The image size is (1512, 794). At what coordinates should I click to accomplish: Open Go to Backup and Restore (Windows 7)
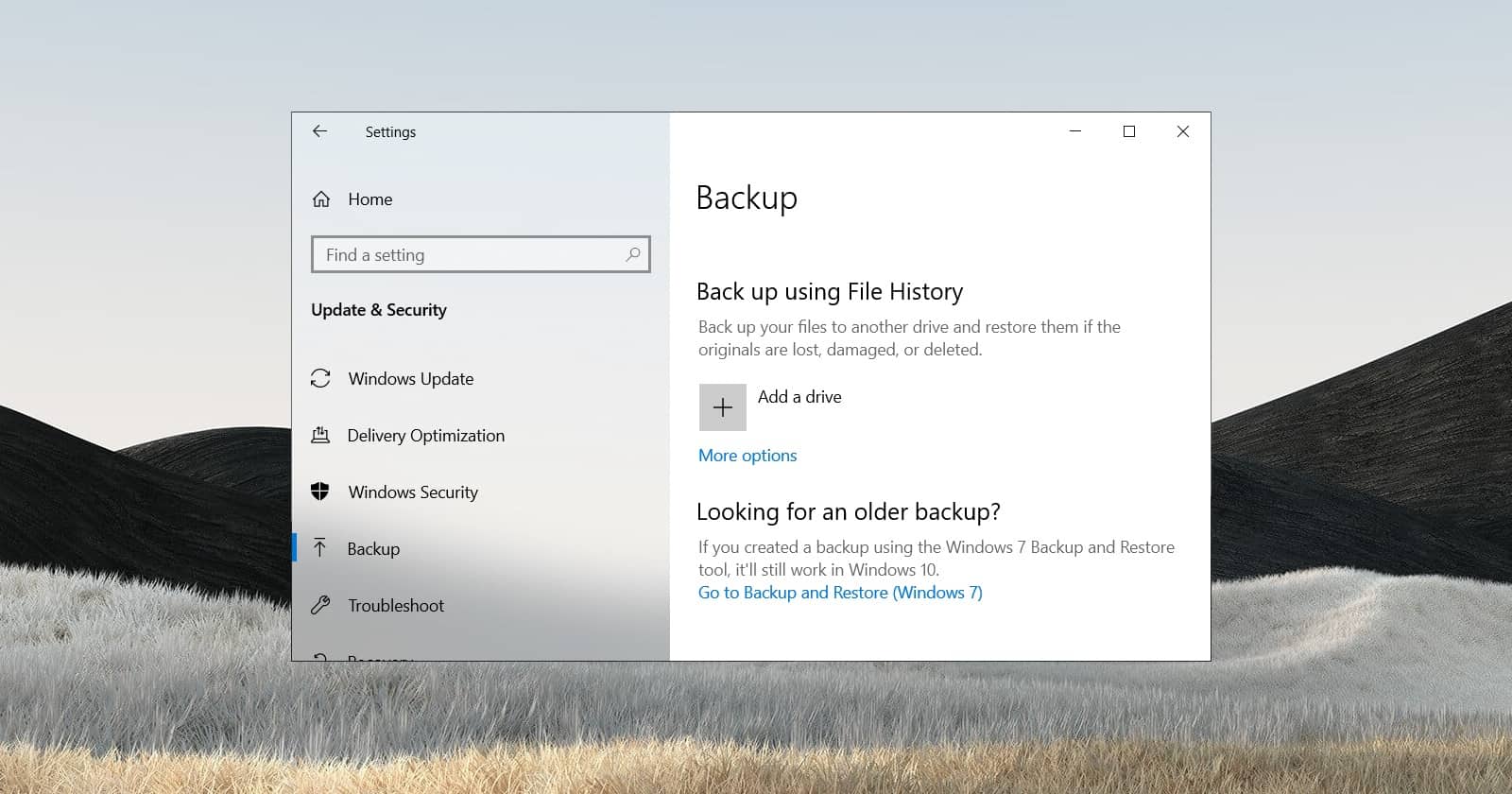[840, 593]
